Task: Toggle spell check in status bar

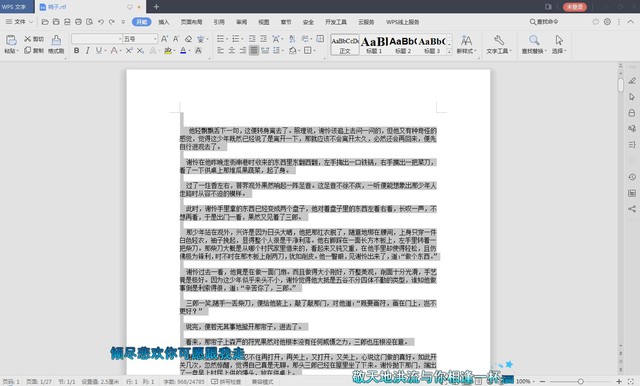Action: [226, 382]
